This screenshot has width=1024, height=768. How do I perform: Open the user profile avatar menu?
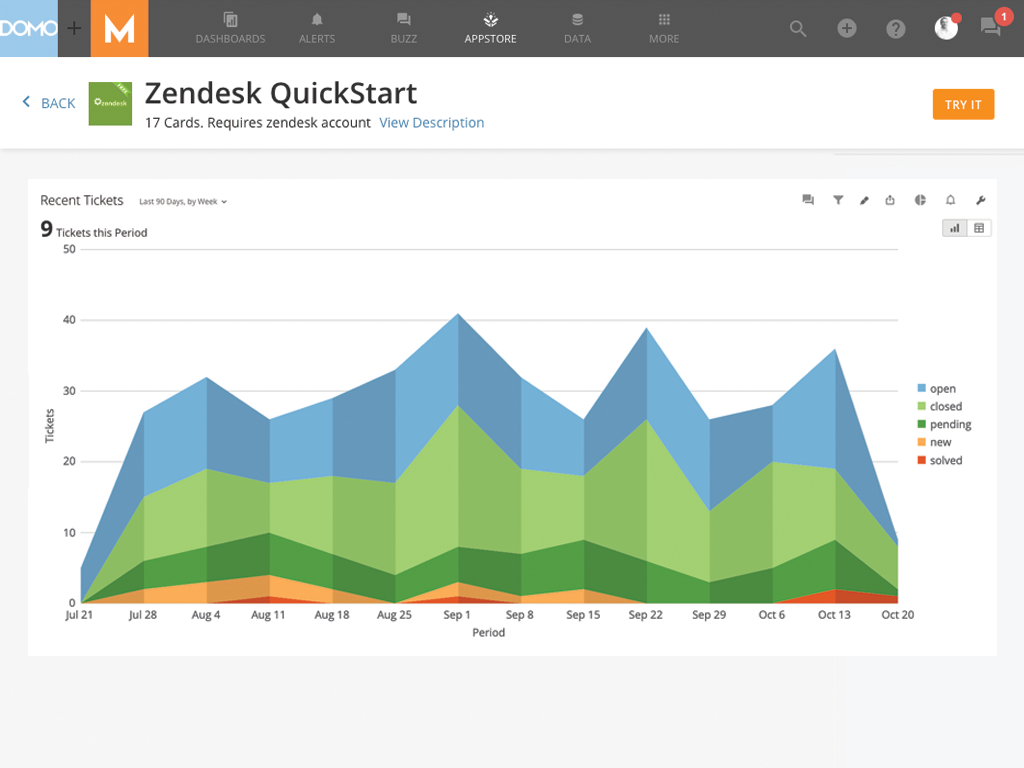[945, 28]
